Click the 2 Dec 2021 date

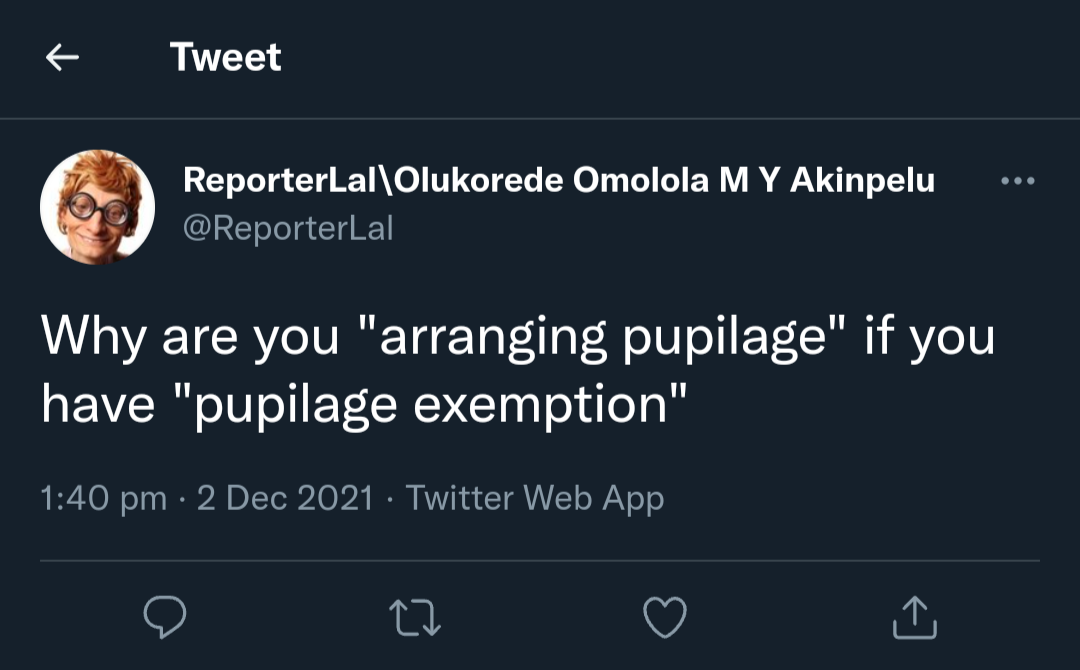click(284, 498)
